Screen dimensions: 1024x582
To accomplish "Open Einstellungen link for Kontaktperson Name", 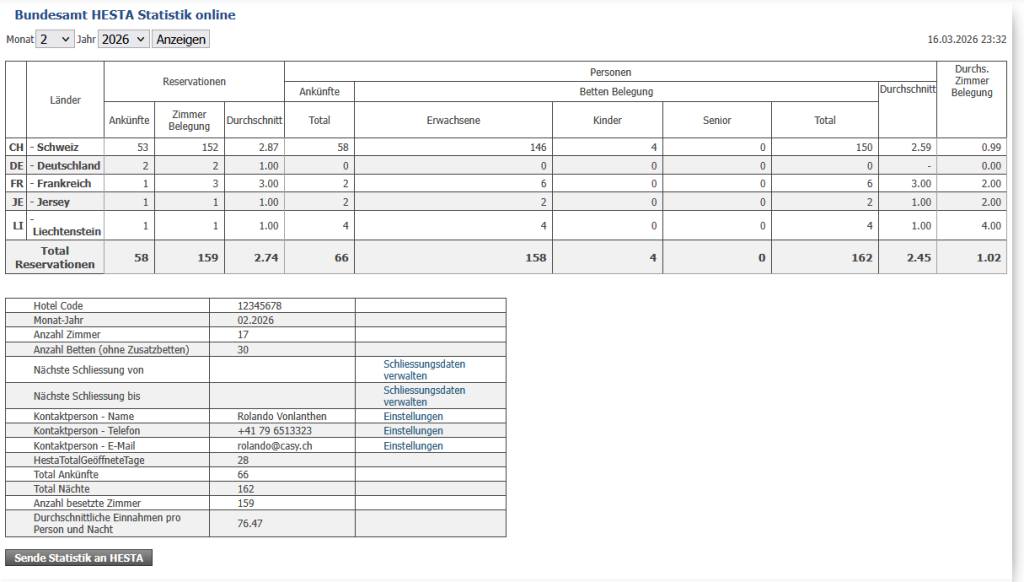I will (413, 416).
